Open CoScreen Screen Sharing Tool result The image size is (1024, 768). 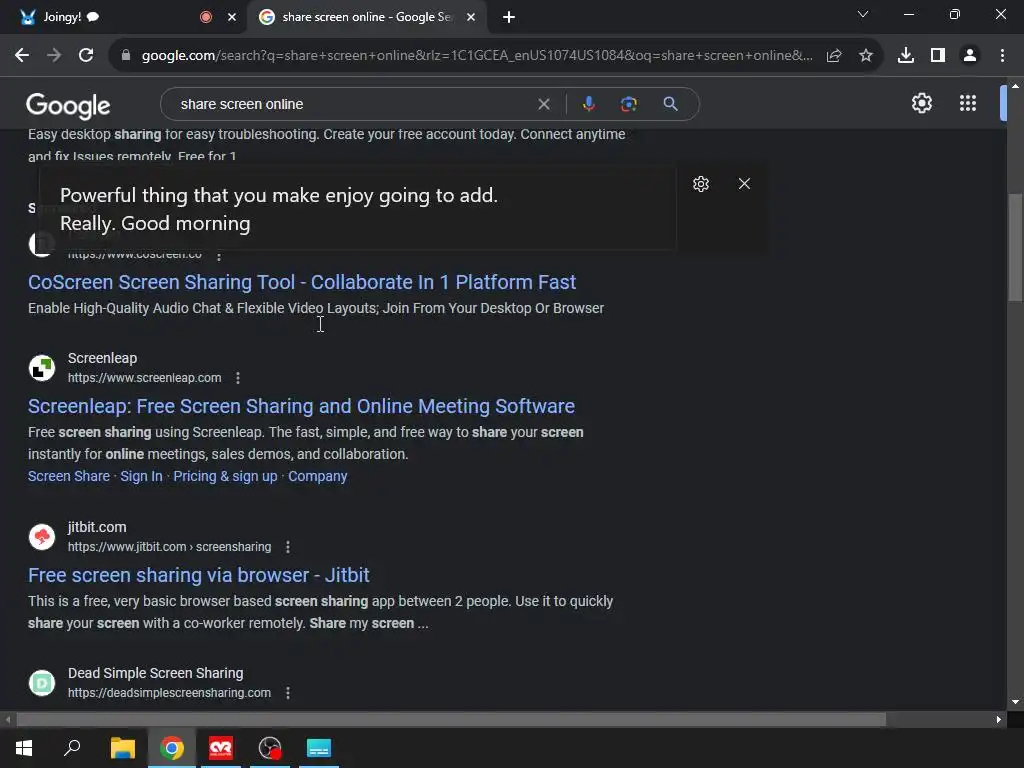click(x=302, y=282)
